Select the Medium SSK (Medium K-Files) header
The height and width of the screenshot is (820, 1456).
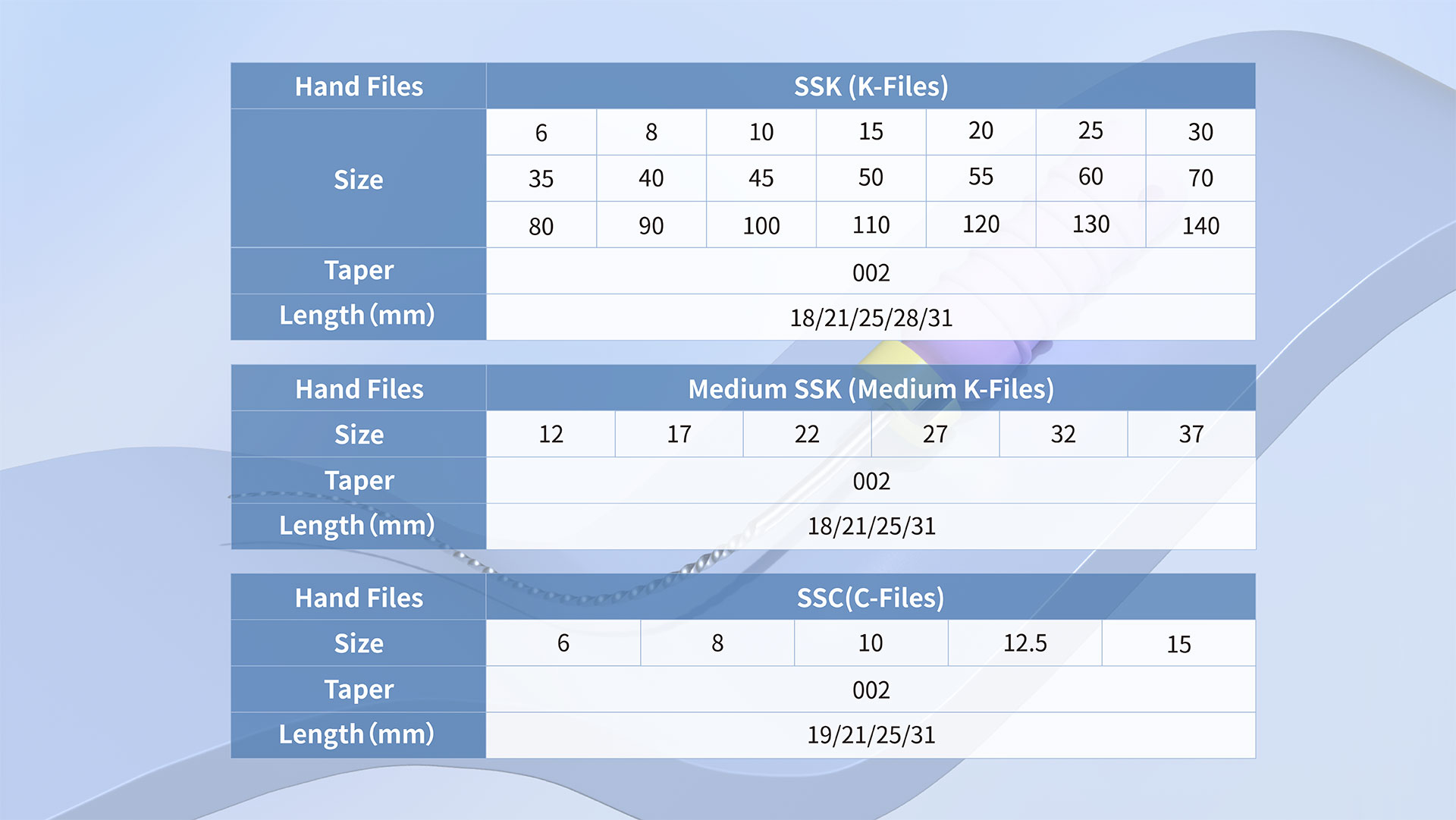871,389
